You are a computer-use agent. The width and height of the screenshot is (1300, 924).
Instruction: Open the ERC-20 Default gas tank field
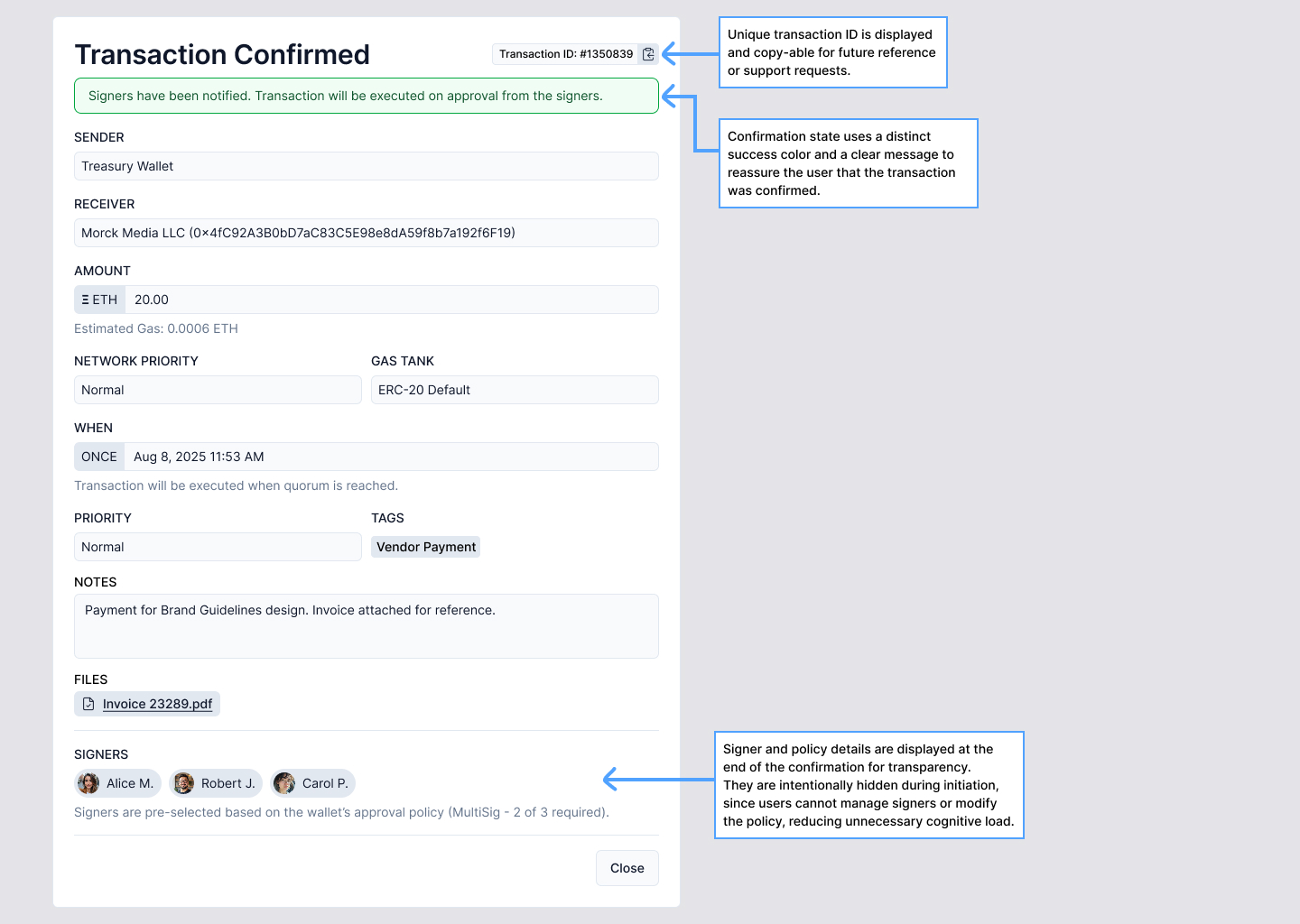pos(515,390)
